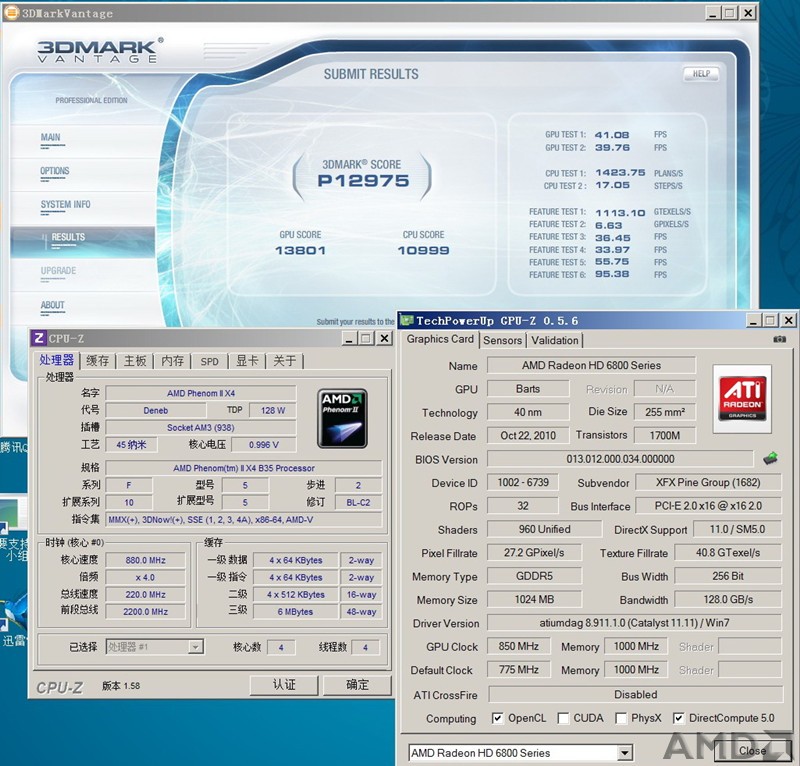Click the 认证 button in CPU-Z
This screenshot has height=766, width=800.
(284, 684)
